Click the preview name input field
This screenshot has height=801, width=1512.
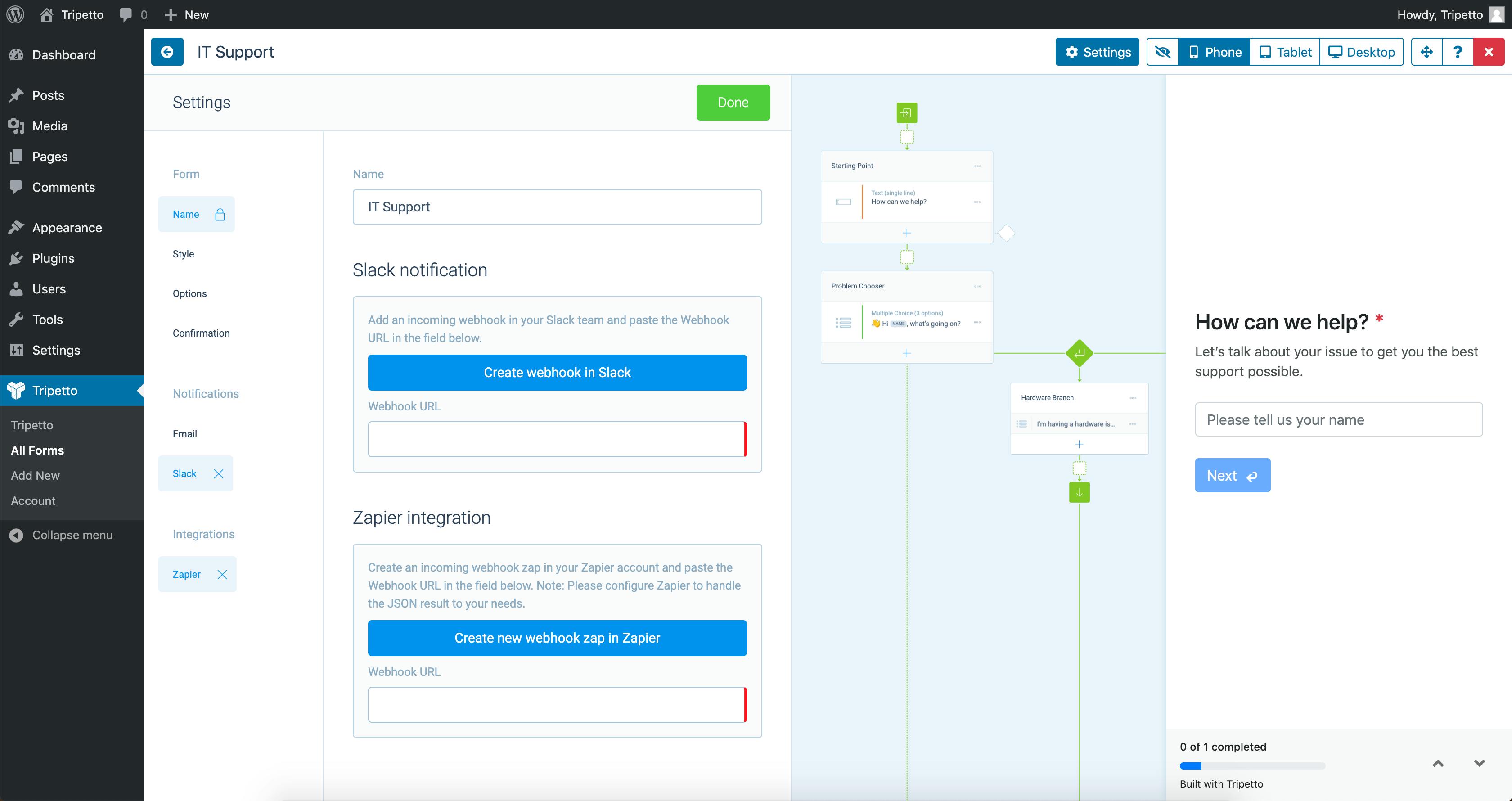click(x=1339, y=419)
